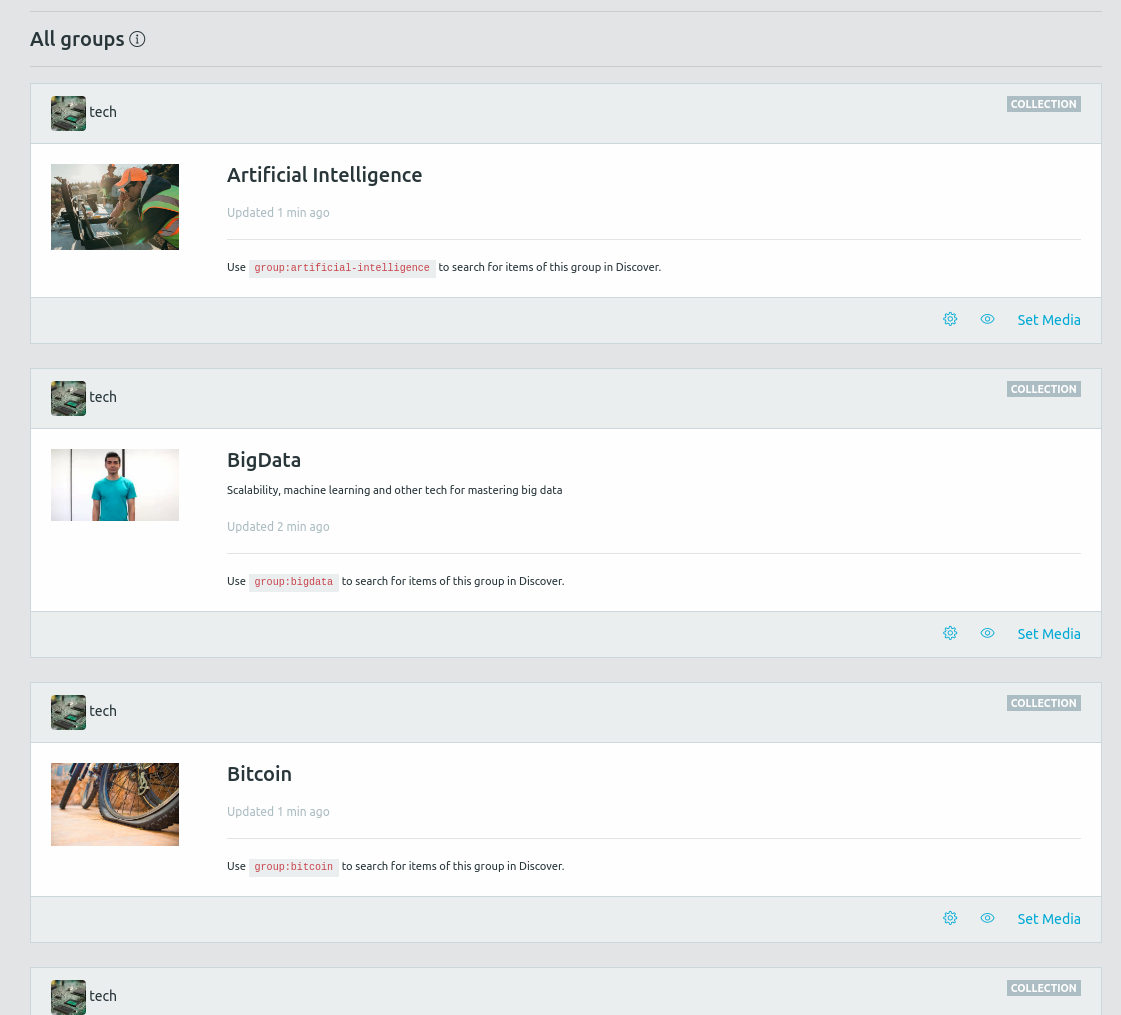Toggle eye visibility for Artificial Intelligence group
Viewport: 1121px width, 1015px height.
[987, 319]
